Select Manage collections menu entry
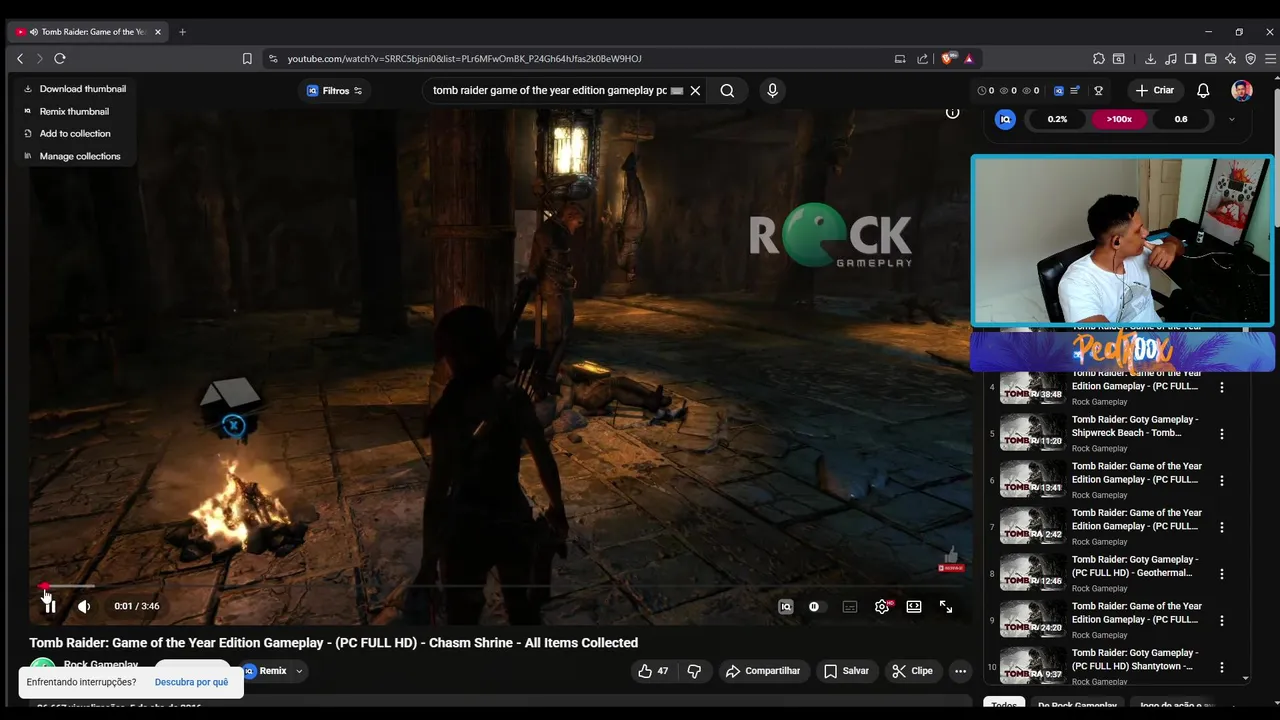 tap(75, 156)
